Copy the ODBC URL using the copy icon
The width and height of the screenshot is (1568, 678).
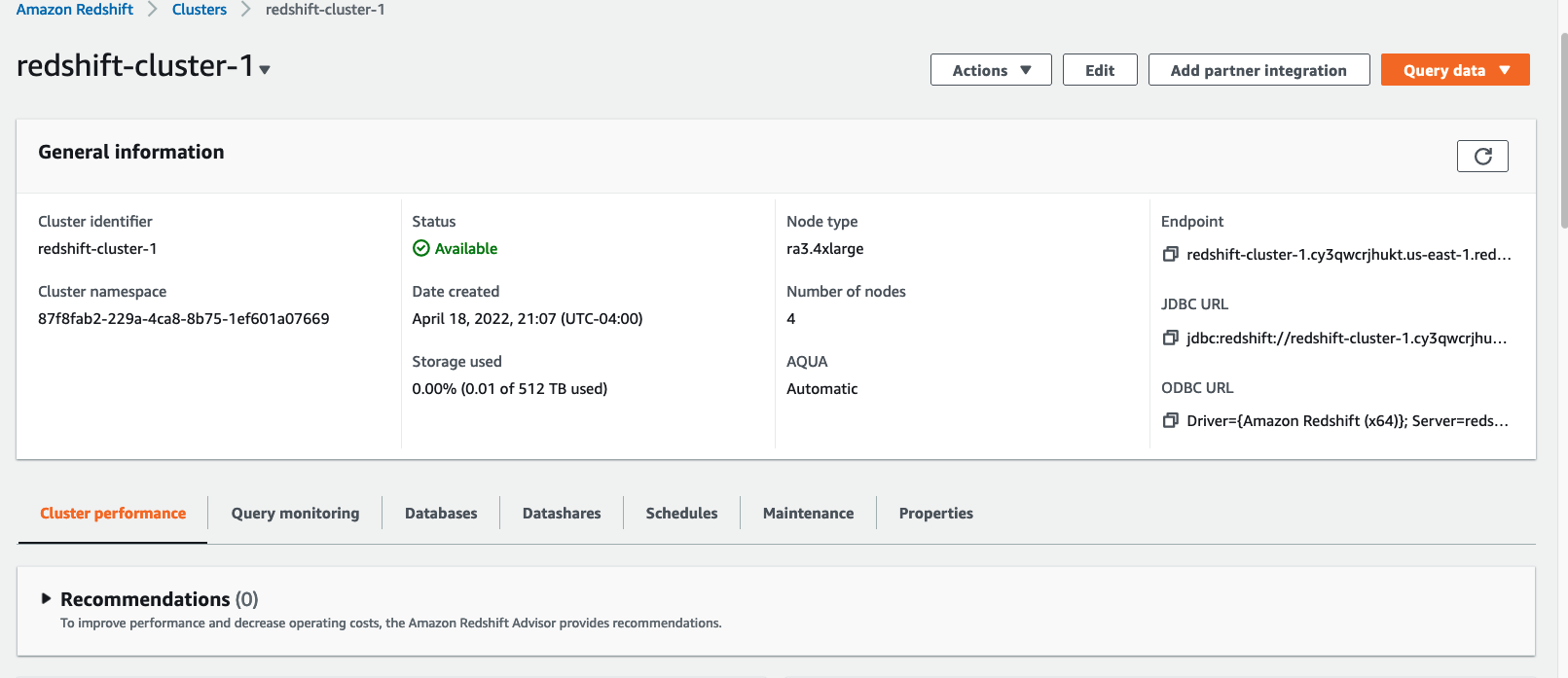coord(1170,420)
